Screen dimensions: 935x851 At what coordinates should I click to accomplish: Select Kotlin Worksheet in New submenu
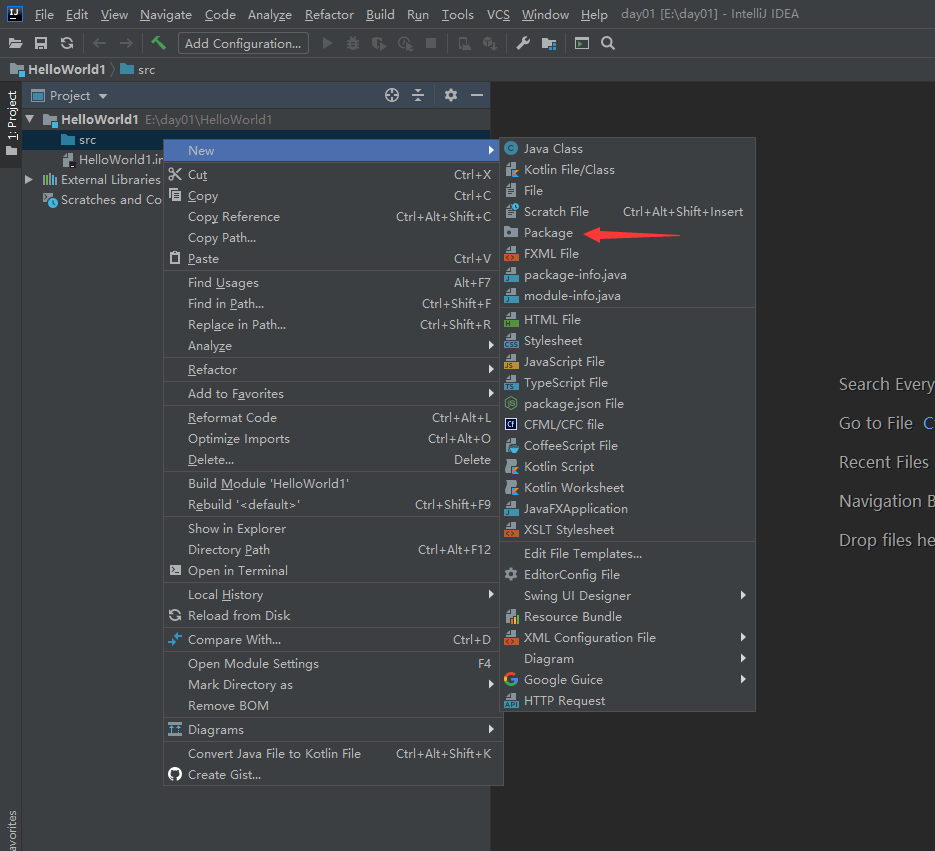click(627, 488)
